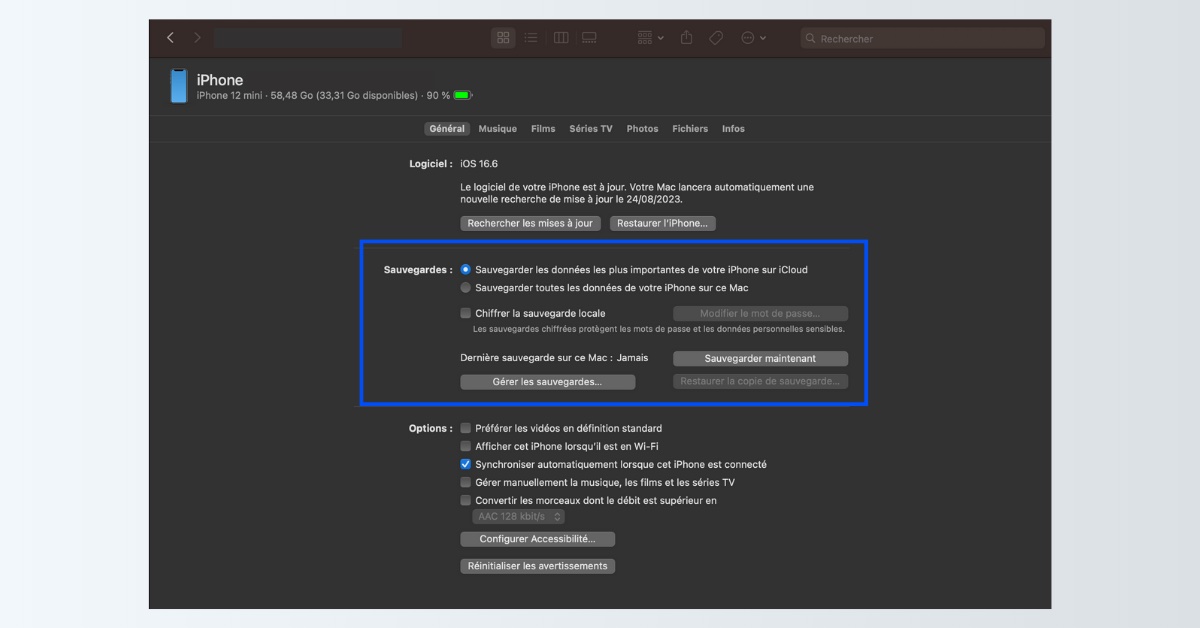Switch to gallery view
Image resolution: width=1200 pixels, height=628 pixels.
click(x=589, y=38)
